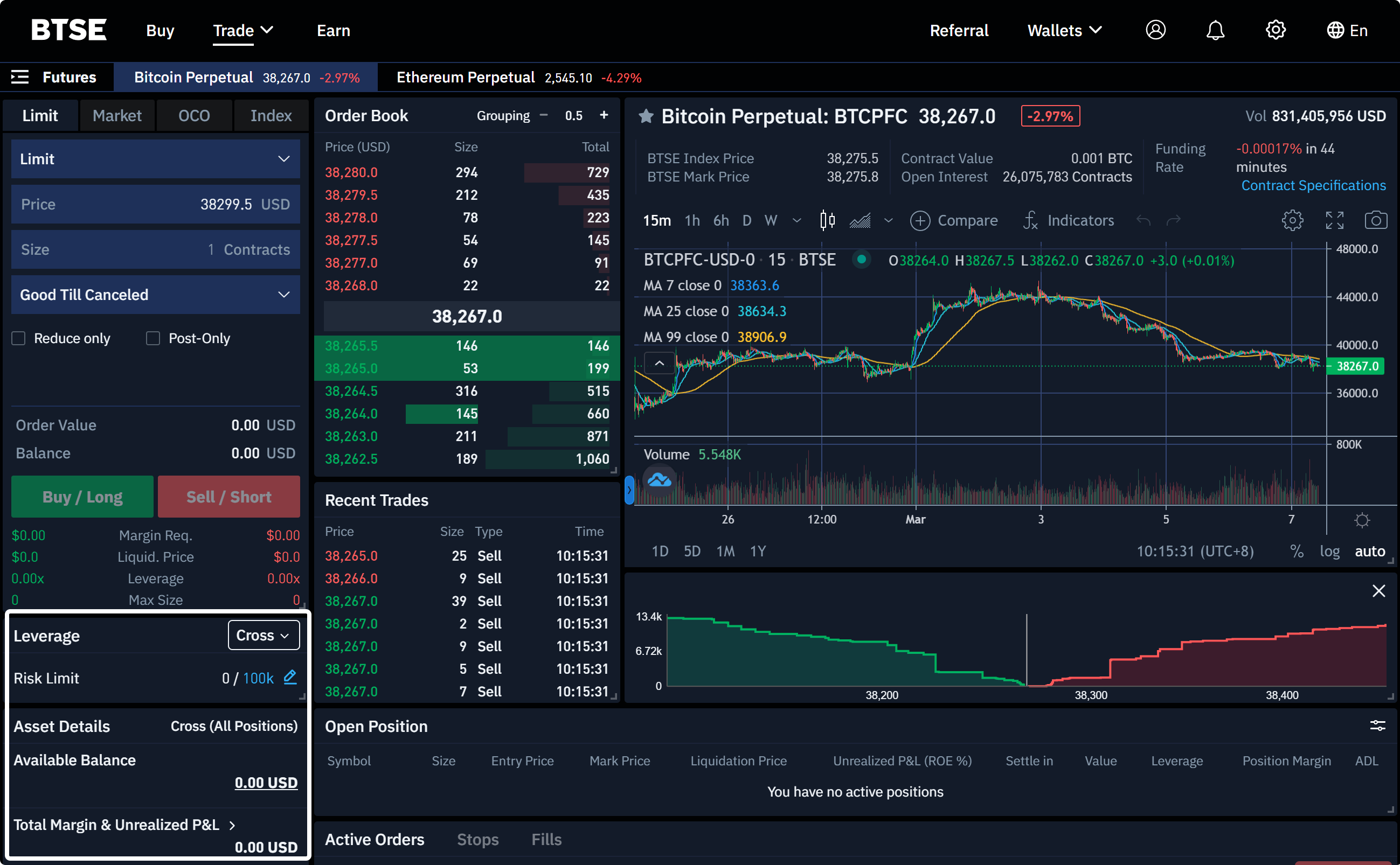This screenshot has height=865, width=1400.
Task: Click the 38,264.0 bid price row
Action: [x=467, y=414]
